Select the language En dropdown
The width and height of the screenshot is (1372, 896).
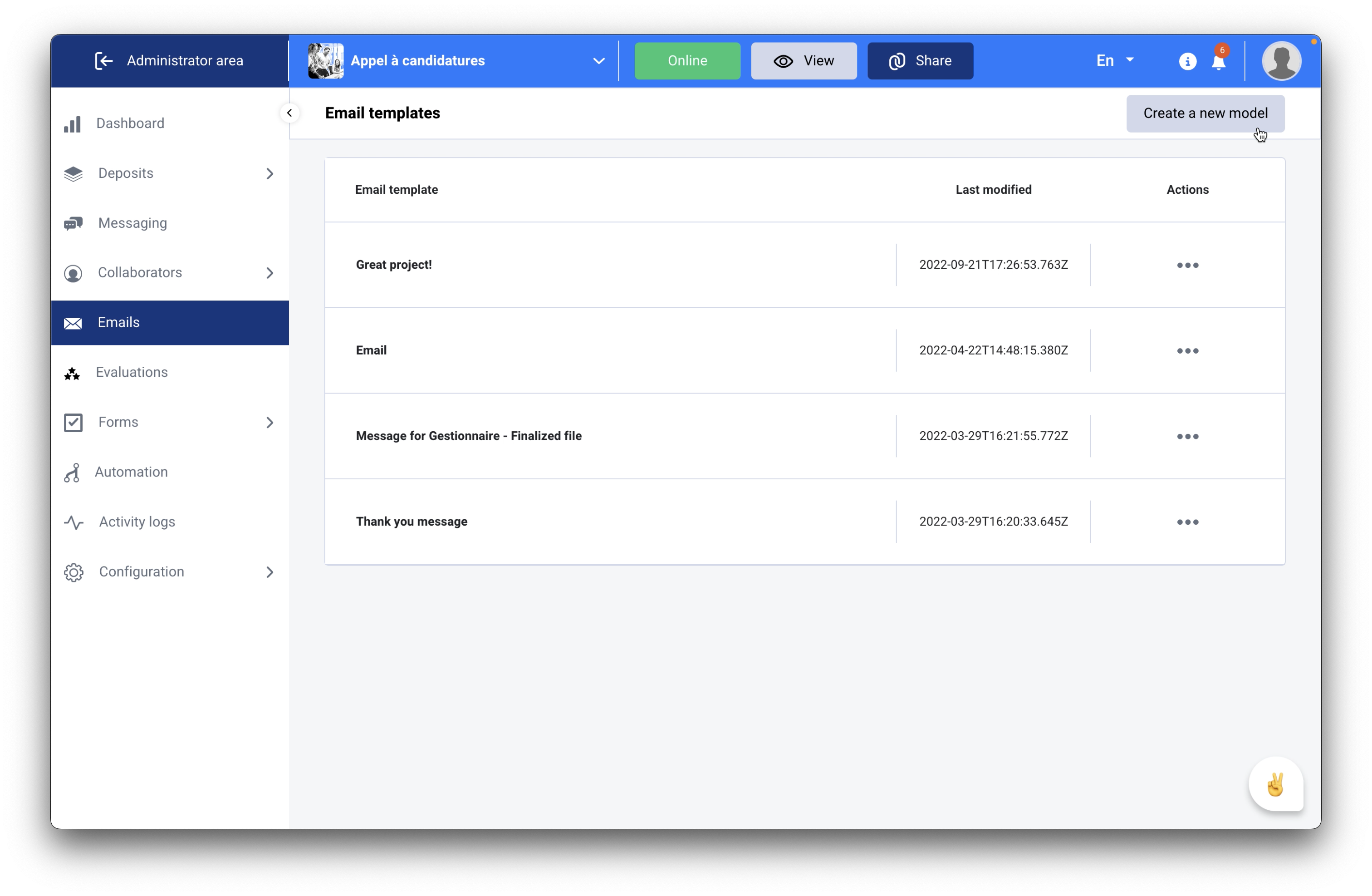[1113, 60]
